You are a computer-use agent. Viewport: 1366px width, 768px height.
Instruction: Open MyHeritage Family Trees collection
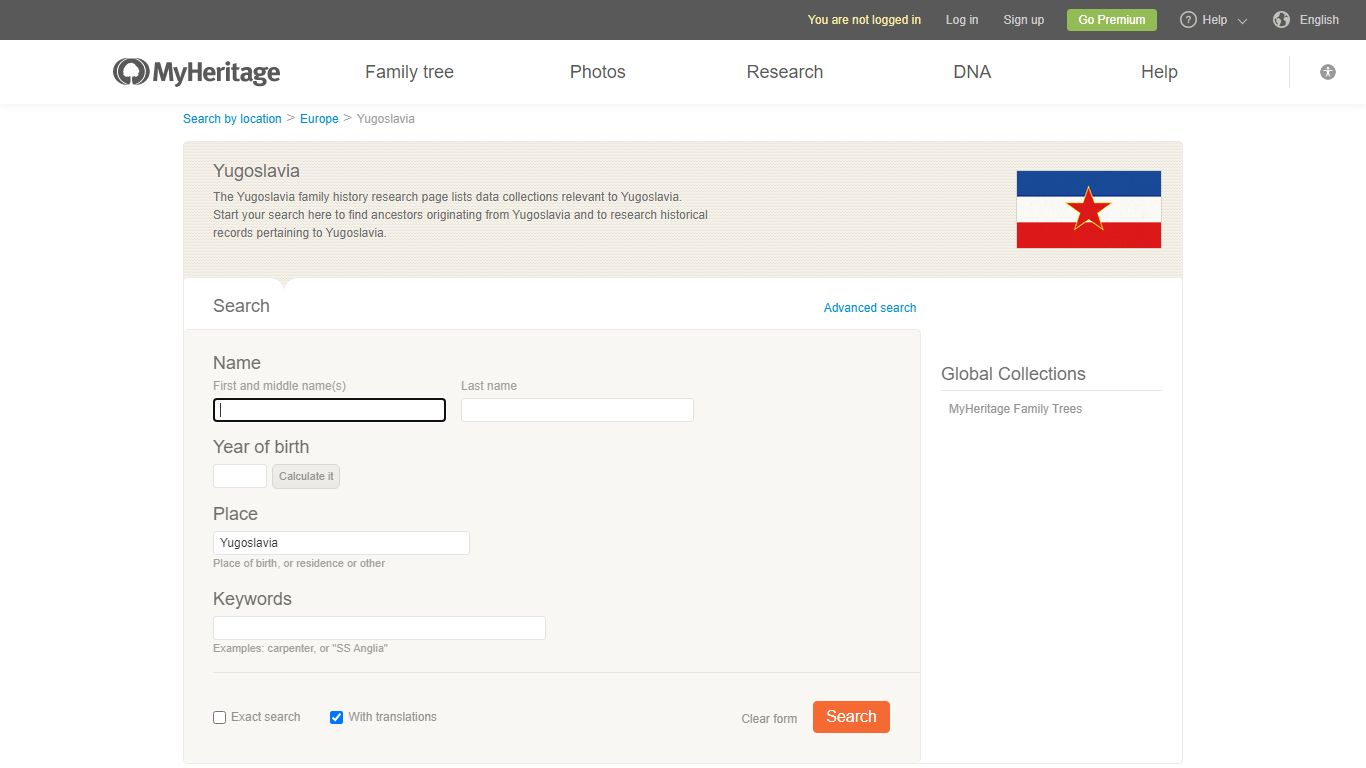pyautogui.click(x=1015, y=409)
